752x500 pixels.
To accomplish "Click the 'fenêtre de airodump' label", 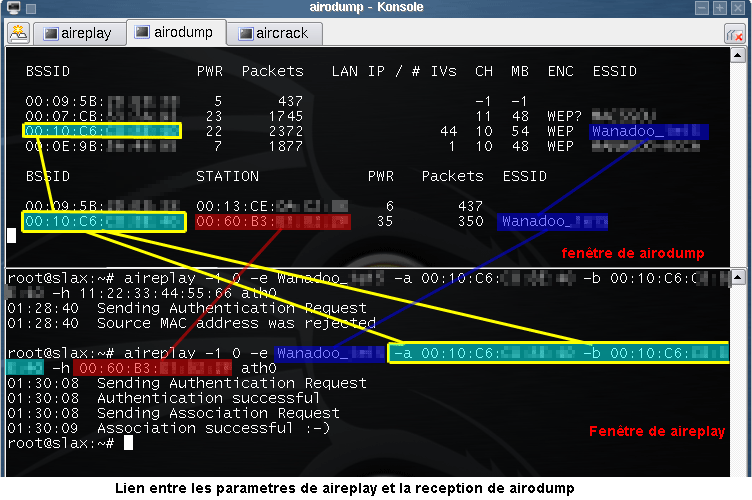I will coord(633,253).
